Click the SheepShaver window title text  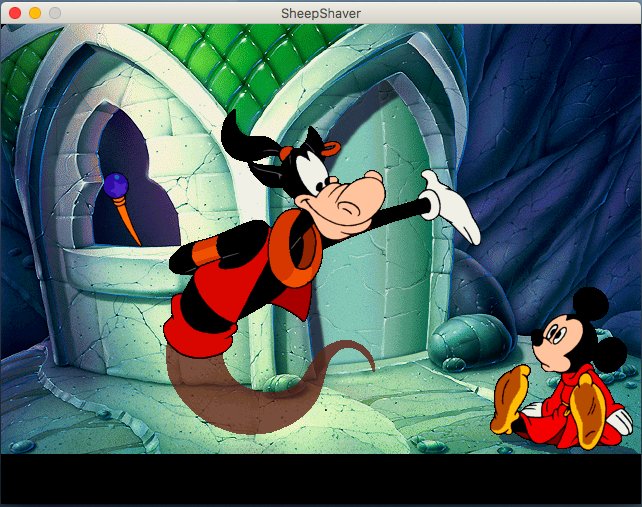(321, 12)
